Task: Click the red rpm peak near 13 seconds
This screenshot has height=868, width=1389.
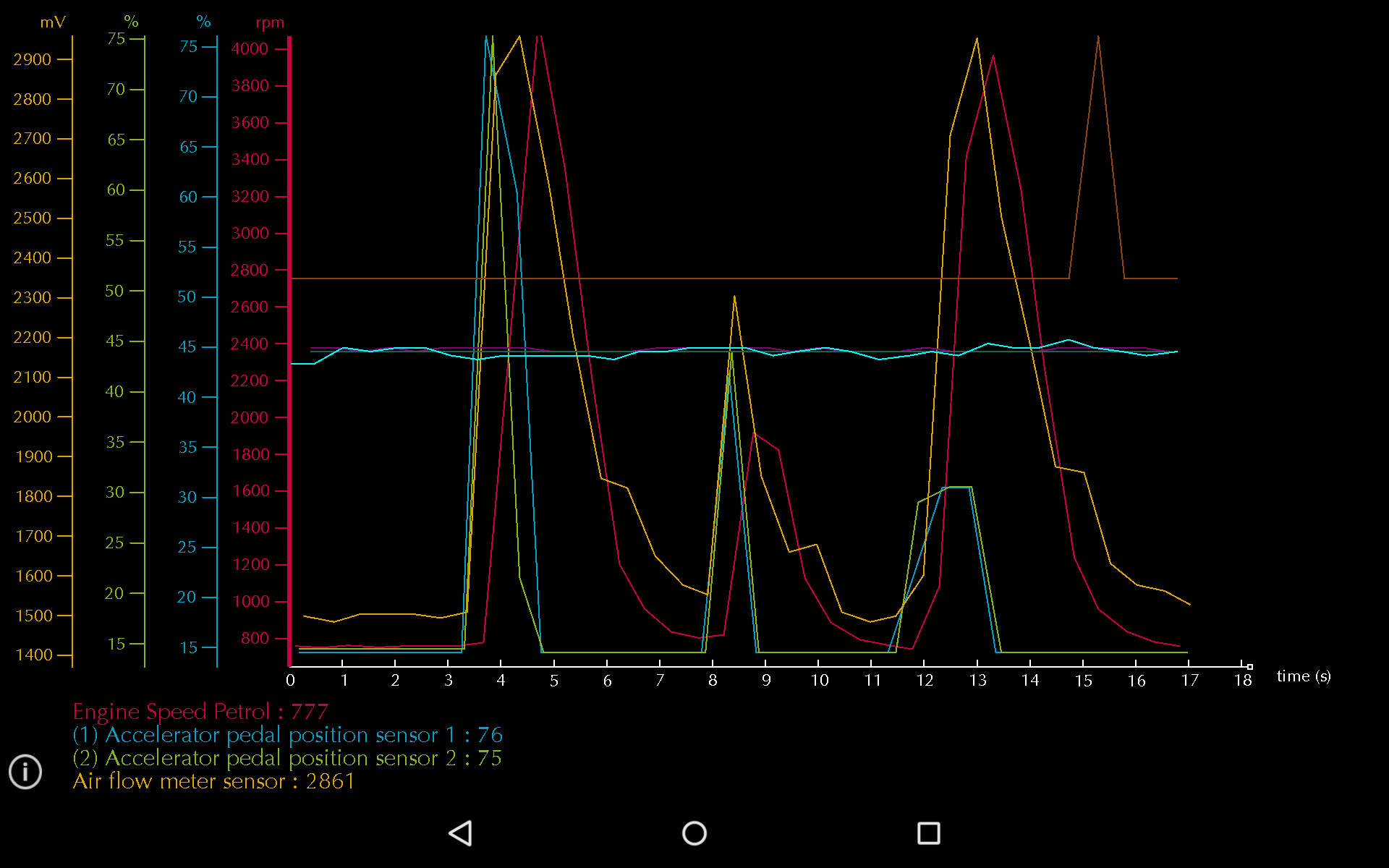Action: tap(993, 56)
